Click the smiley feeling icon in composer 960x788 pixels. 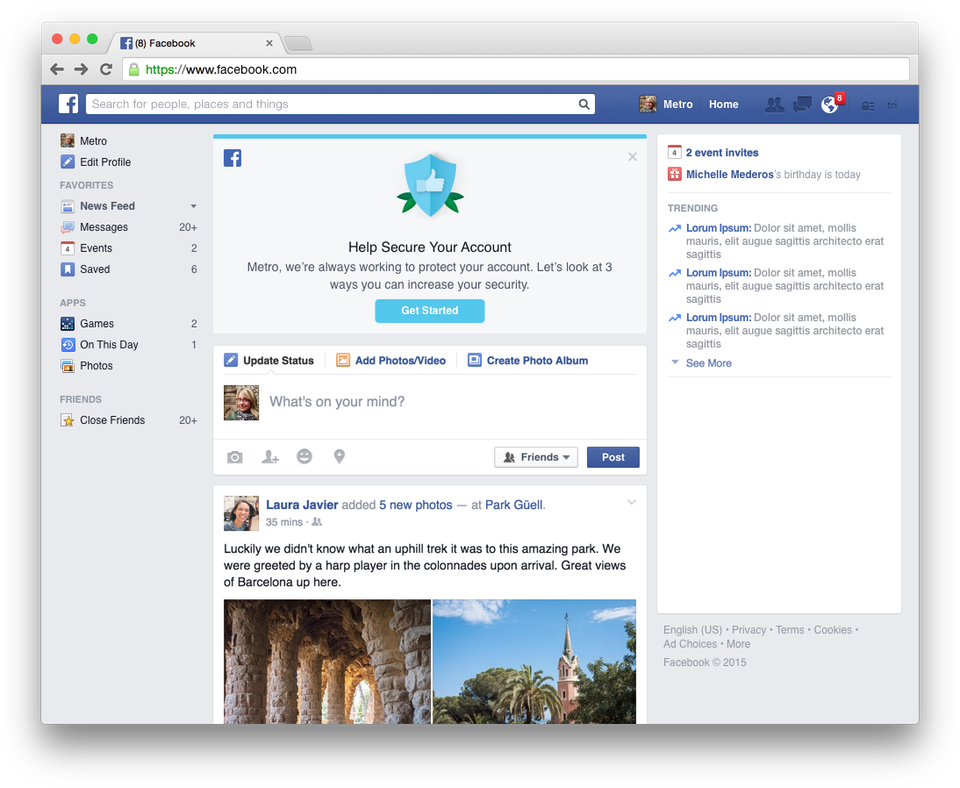pyautogui.click(x=304, y=456)
